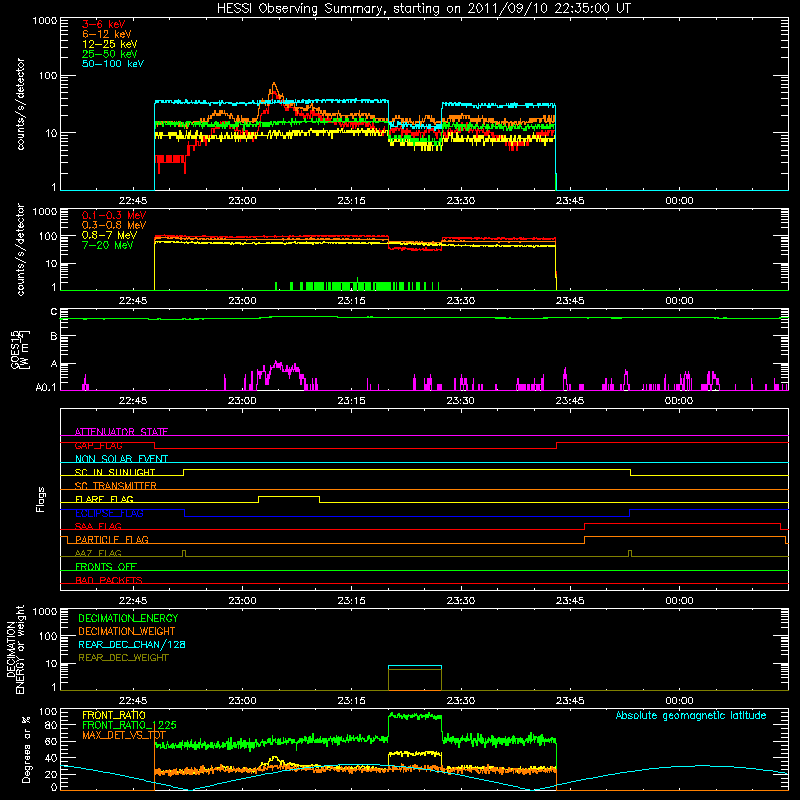Click the FRONT_RATIO_1225 legend label

(129, 725)
